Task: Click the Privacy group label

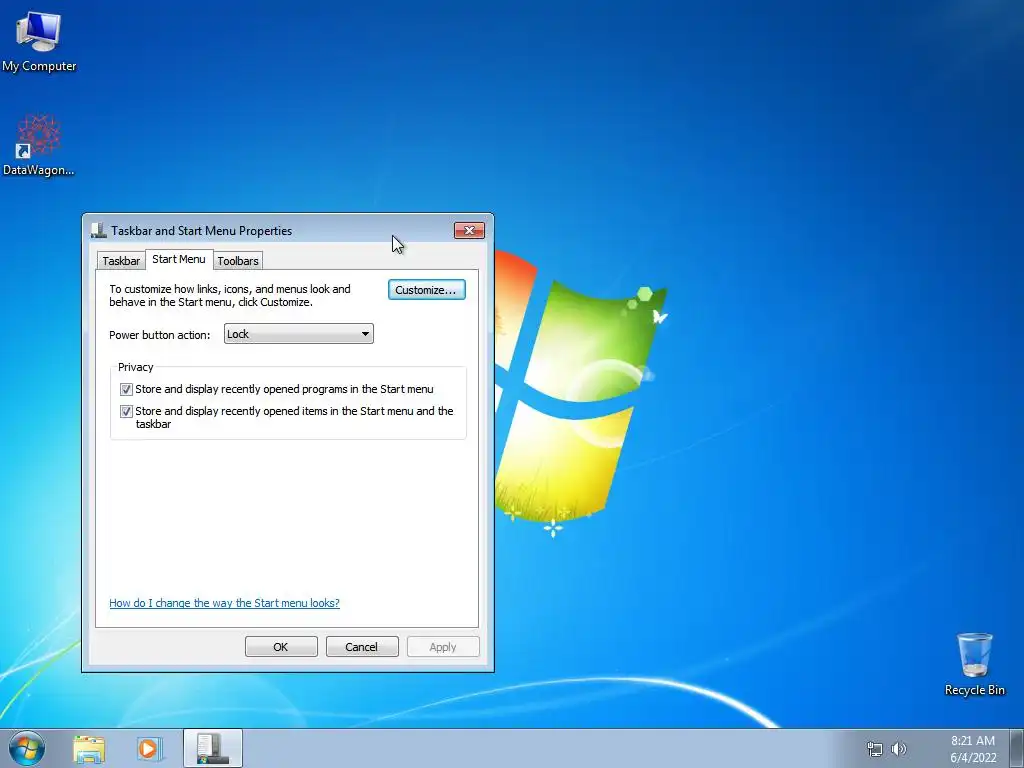Action: coord(135,367)
